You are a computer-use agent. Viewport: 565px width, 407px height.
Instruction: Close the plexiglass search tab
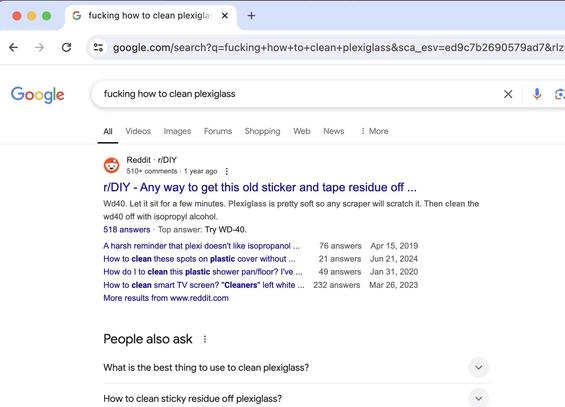click(x=224, y=16)
